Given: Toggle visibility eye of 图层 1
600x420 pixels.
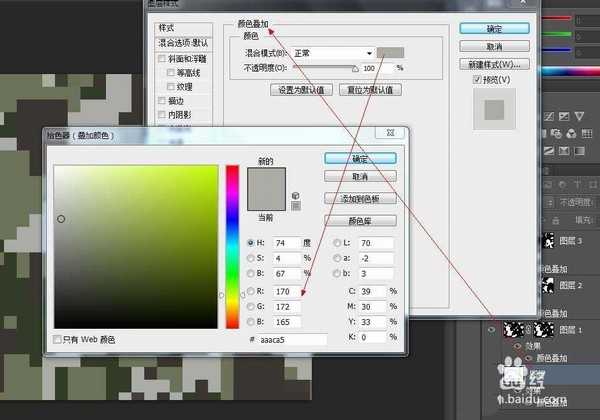Looking at the screenshot, I should pyautogui.click(x=491, y=328).
